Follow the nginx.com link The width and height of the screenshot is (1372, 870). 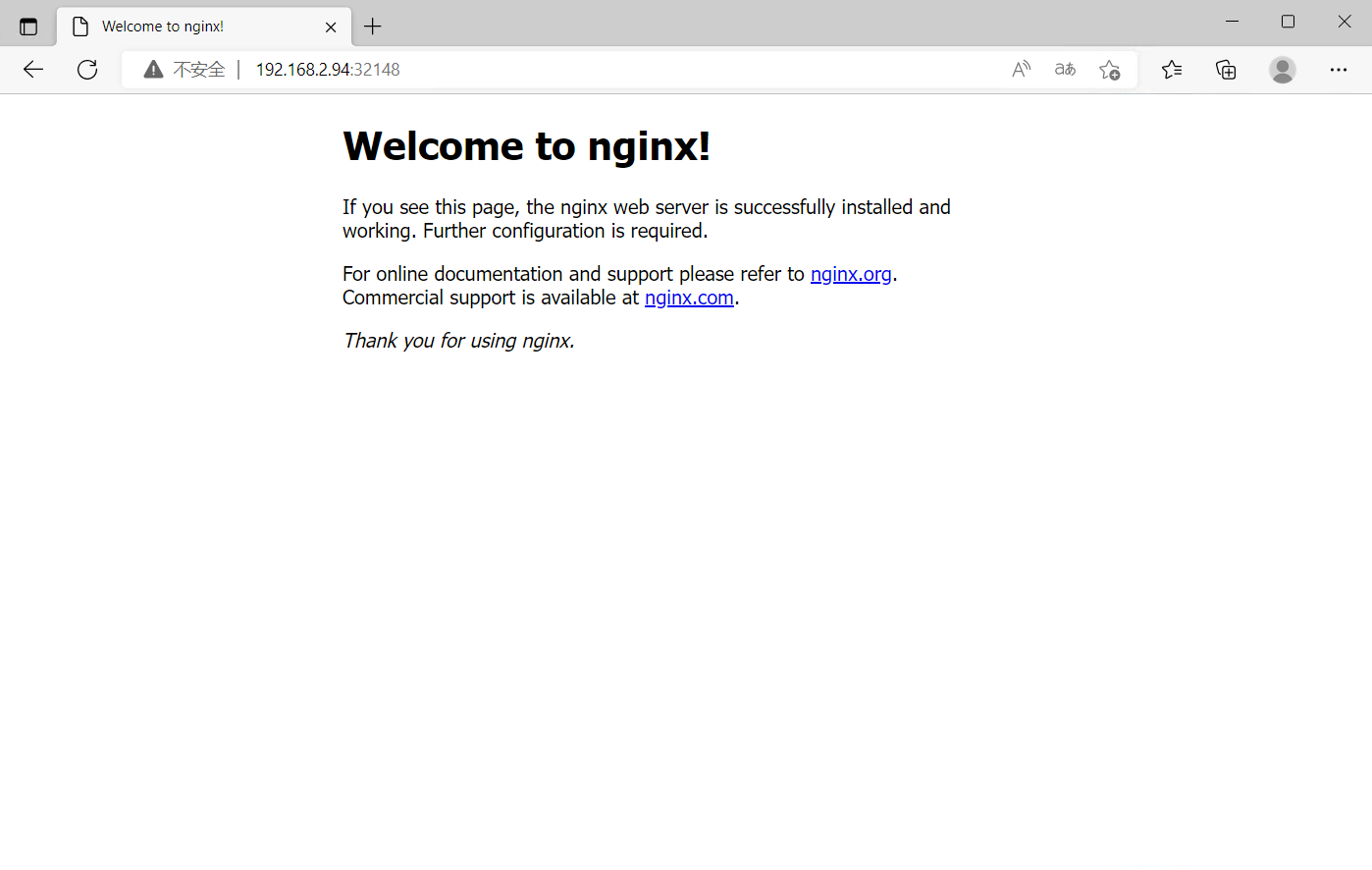click(689, 298)
